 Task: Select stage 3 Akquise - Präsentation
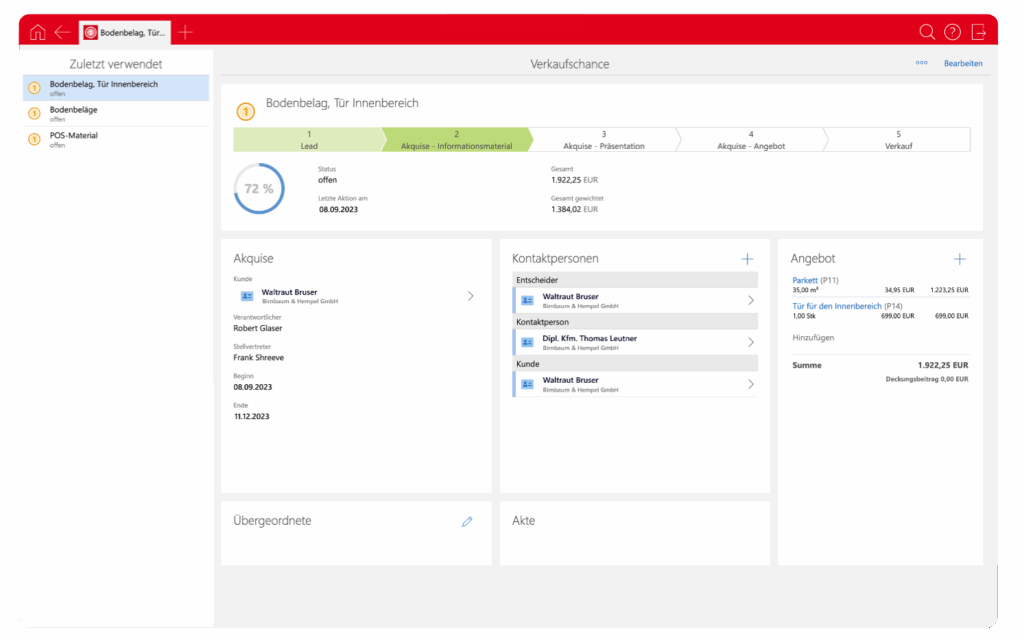(x=603, y=139)
